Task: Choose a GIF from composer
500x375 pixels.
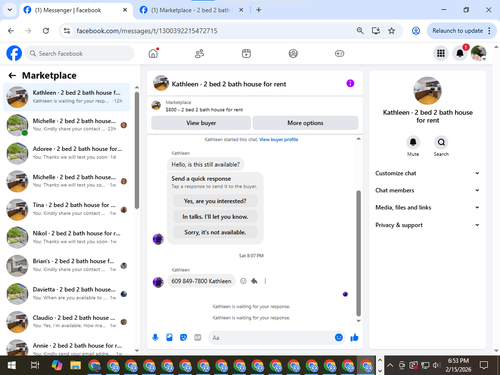Action: click(198, 338)
